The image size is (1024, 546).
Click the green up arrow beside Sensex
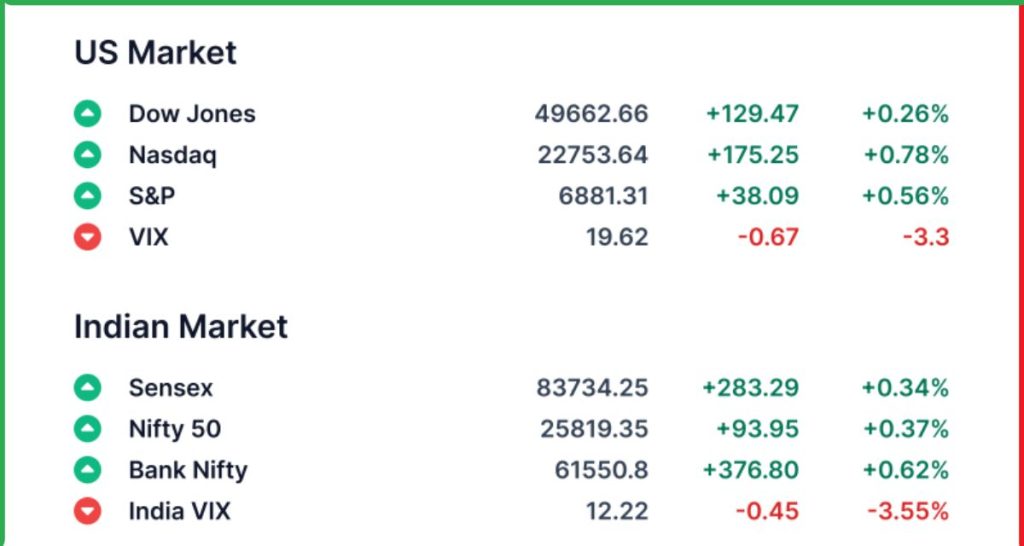coord(88,387)
